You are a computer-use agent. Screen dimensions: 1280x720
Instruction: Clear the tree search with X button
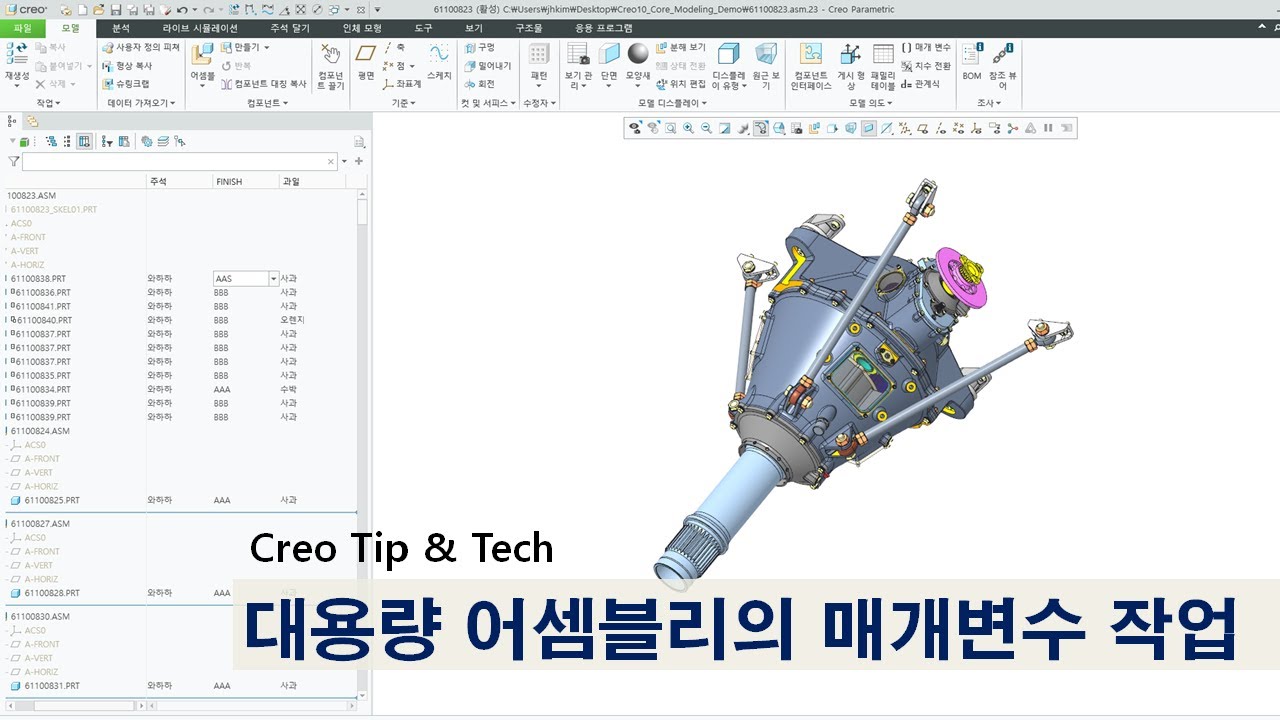pyautogui.click(x=332, y=161)
